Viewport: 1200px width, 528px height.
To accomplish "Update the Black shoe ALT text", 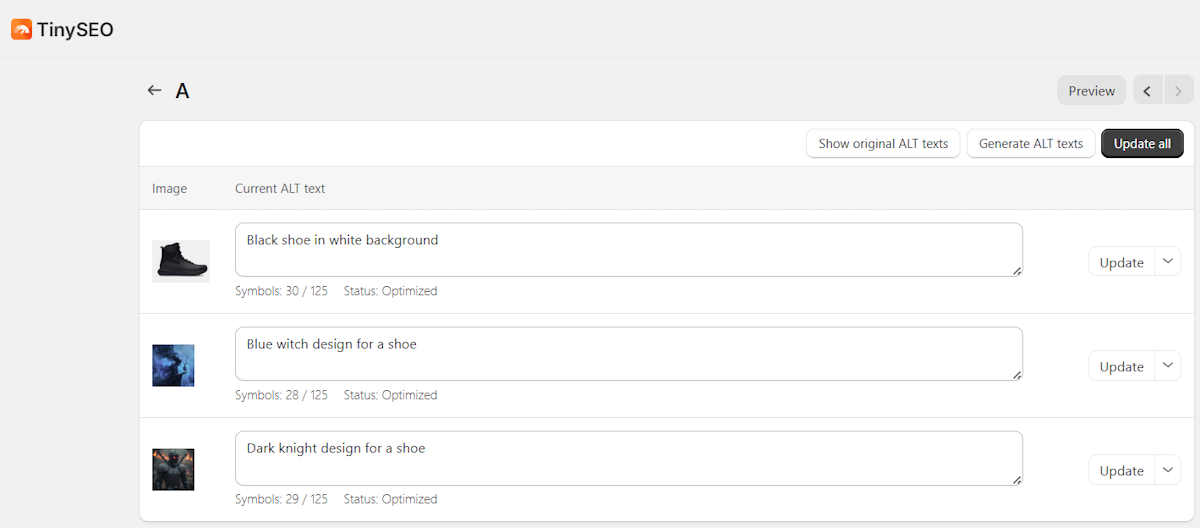I will pyautogui.click(x=1121, y=262).
